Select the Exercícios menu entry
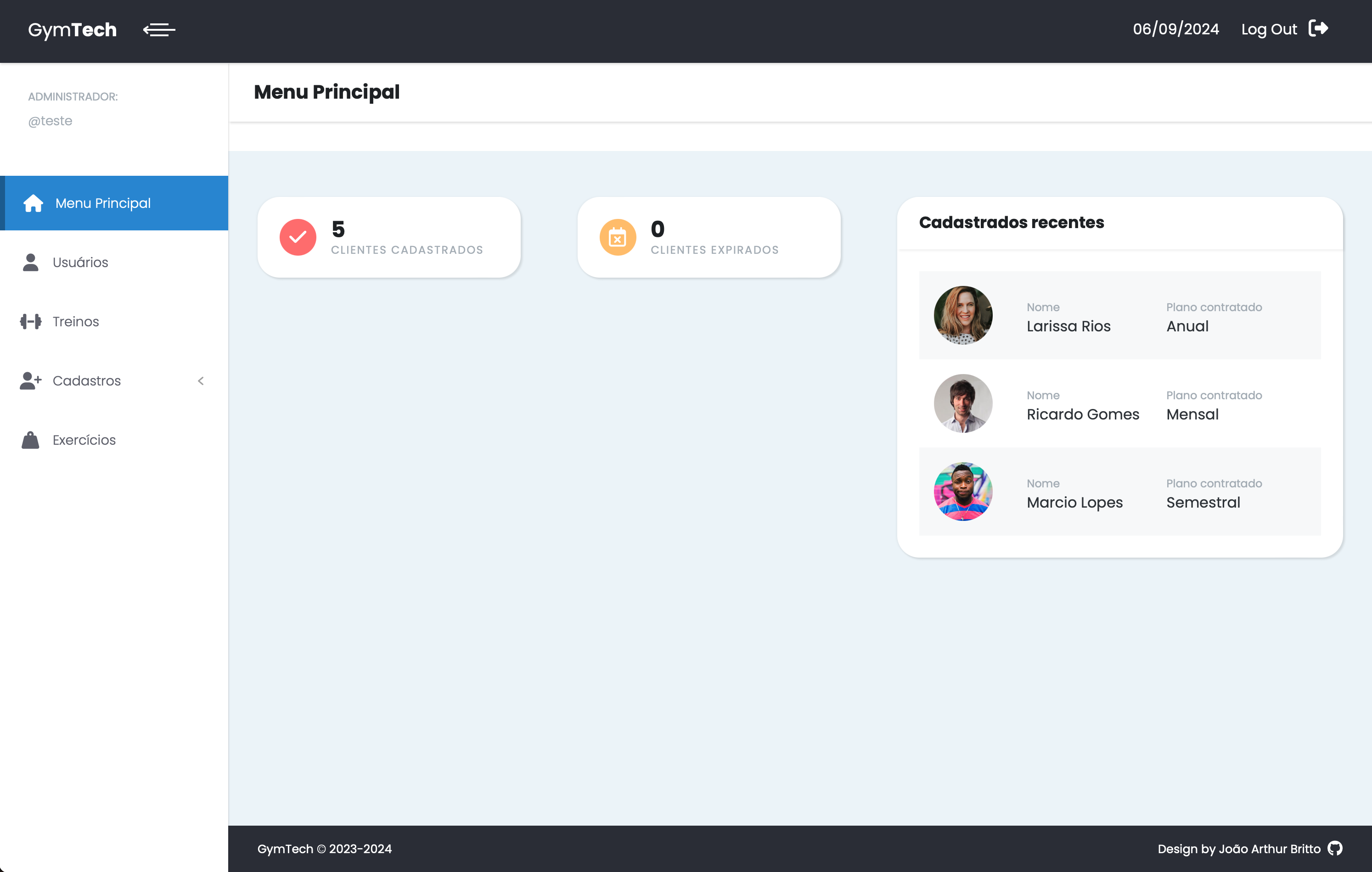Viewport: 1372px width, 872px height. pos(84,440)
